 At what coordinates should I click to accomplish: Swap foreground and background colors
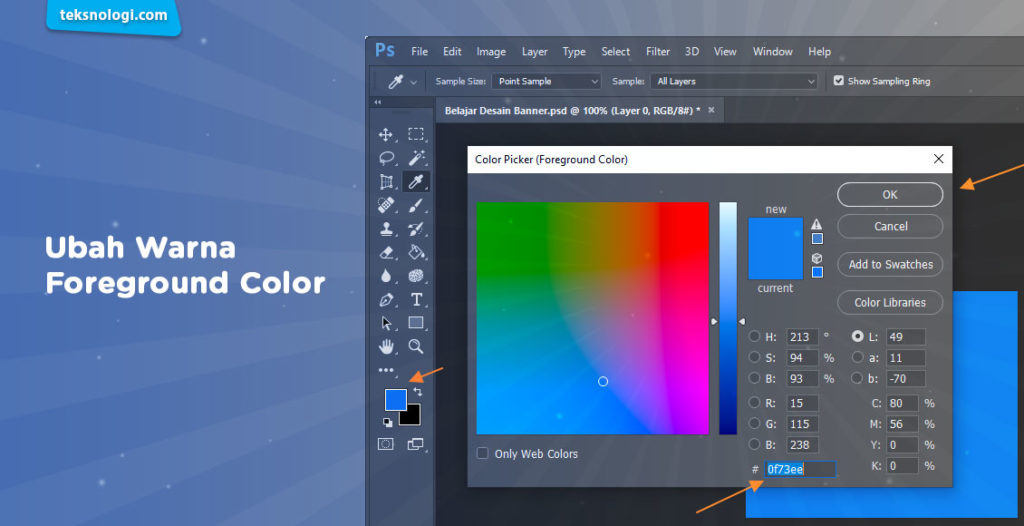418,392
